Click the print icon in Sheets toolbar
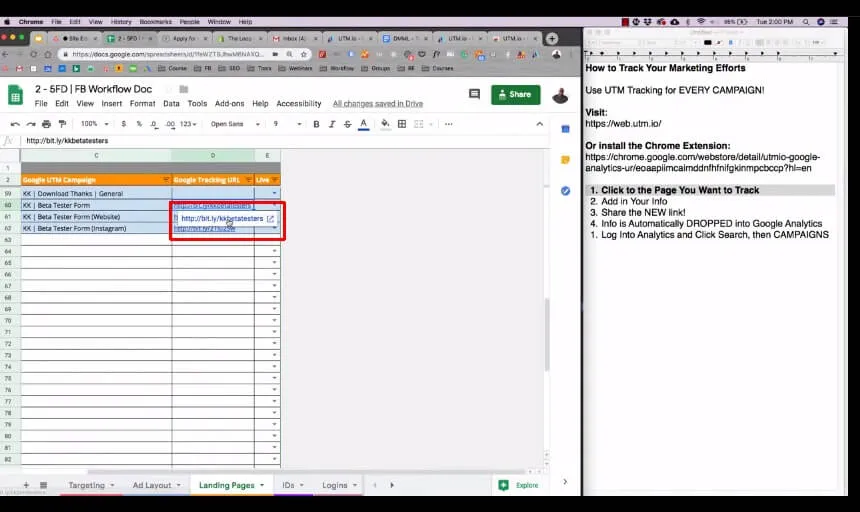Viewport: 860px width, 512px height. (x=47, y=124)
